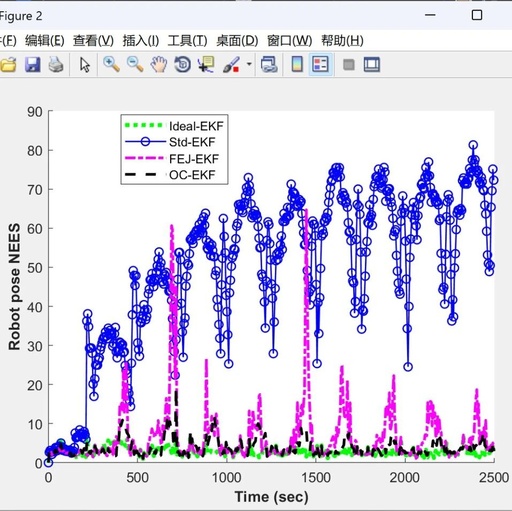Open the 插入(I) menu
The width and height of the screenshot is (512, 511).
[x=141, y=41]
